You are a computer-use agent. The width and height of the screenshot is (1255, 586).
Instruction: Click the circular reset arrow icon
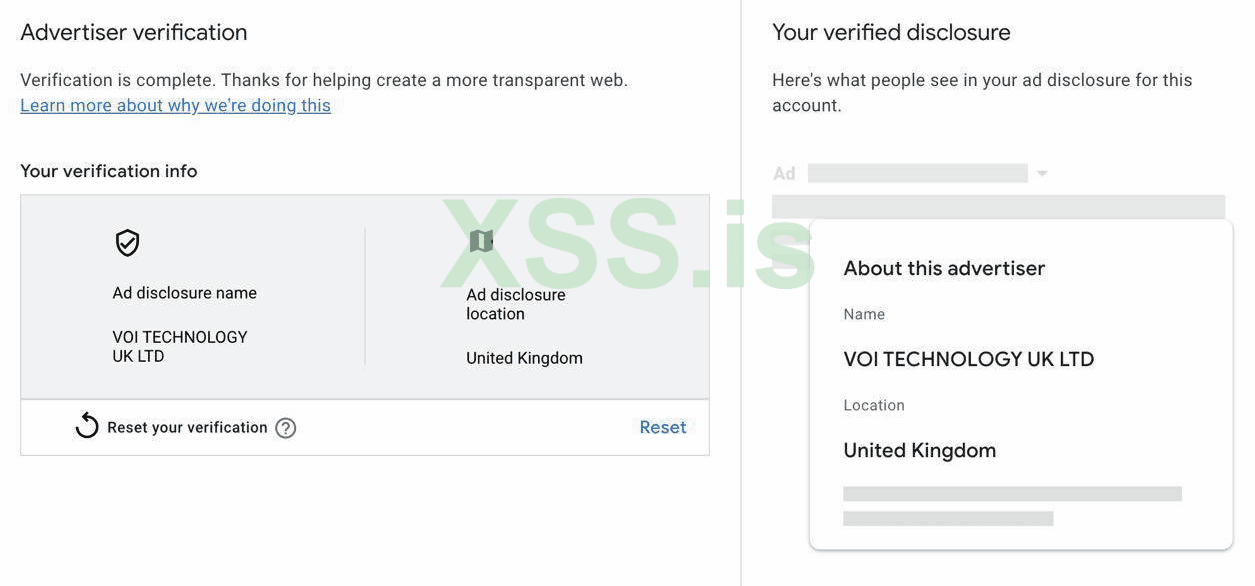click(87, 427)
